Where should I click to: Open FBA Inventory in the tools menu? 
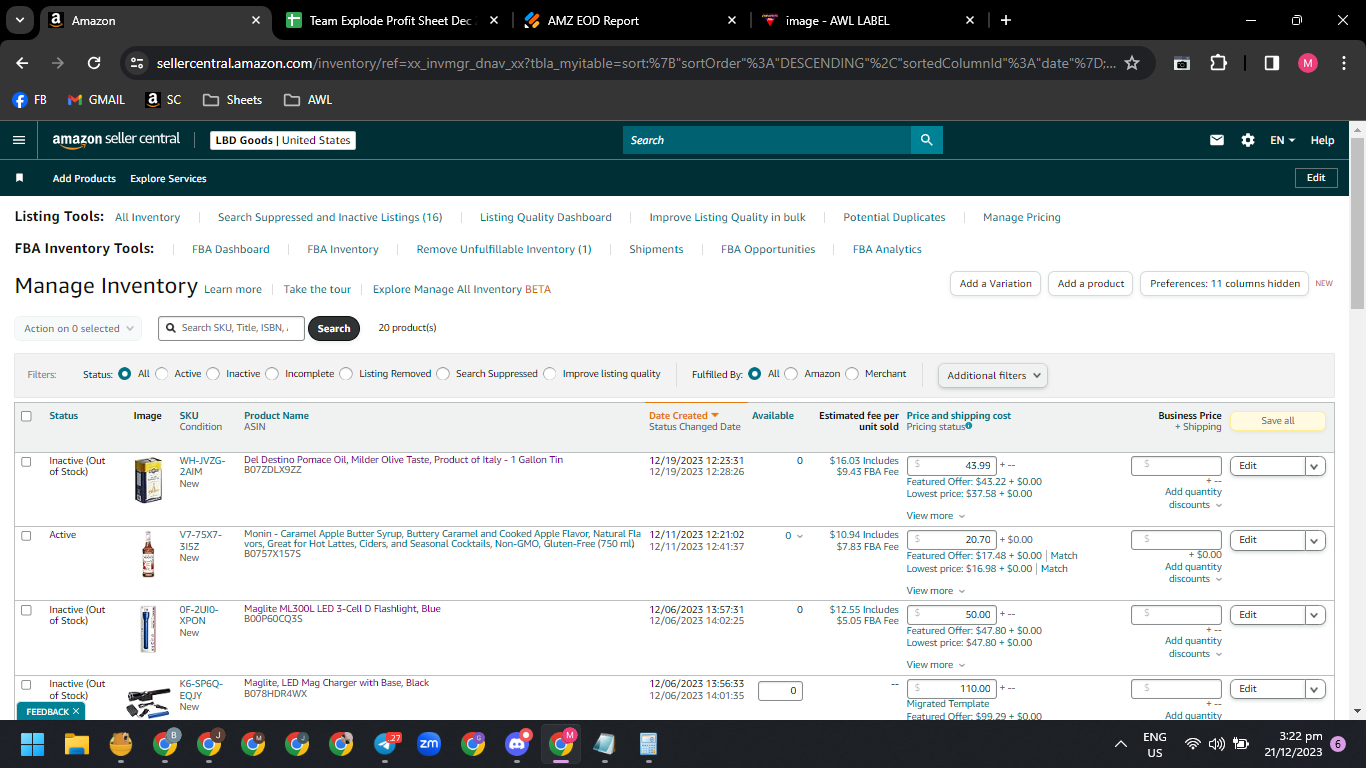(x=343, y=249)
